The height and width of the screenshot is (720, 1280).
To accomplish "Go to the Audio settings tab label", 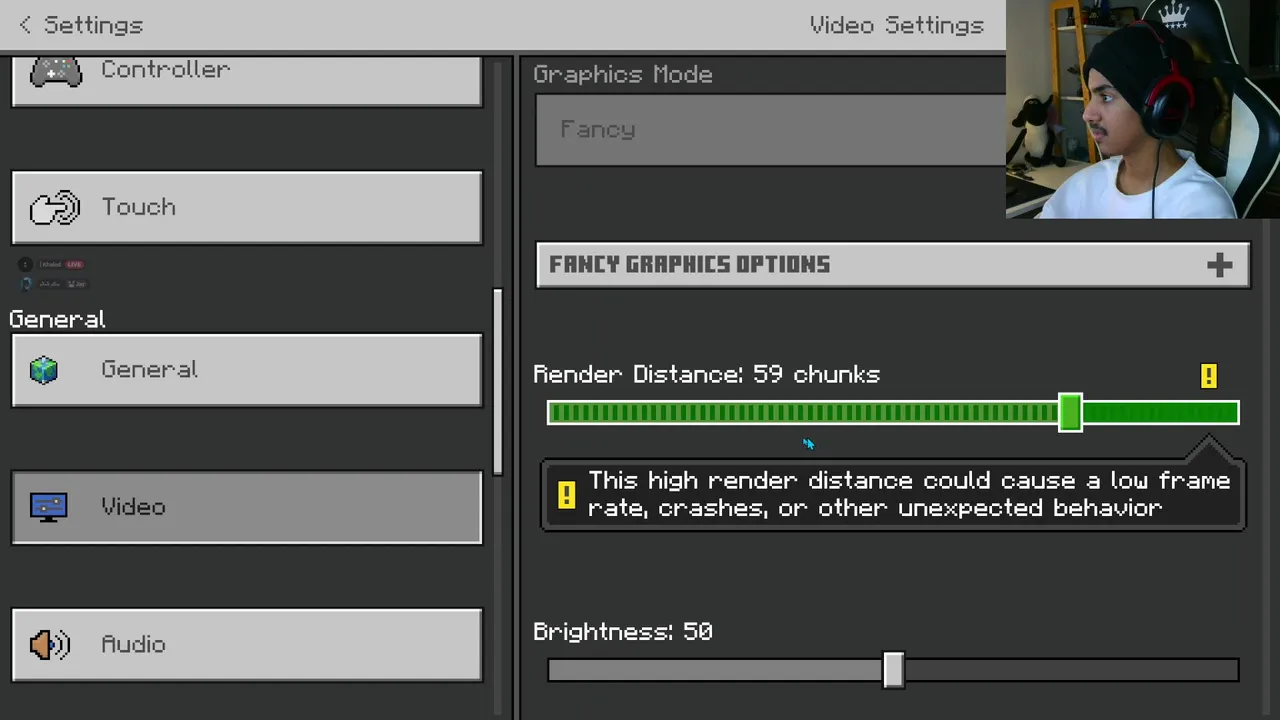I will [133, 645].
